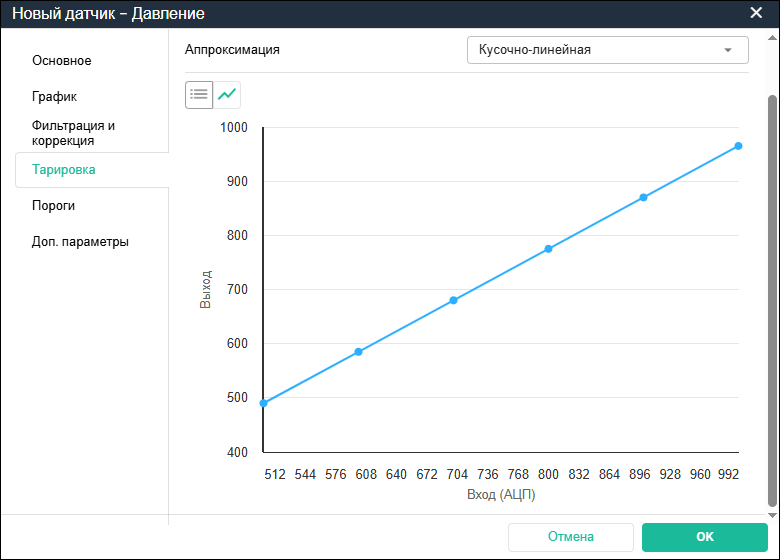Close the Новый датчик dialog

pyautogui.click(x=756, y=13)
